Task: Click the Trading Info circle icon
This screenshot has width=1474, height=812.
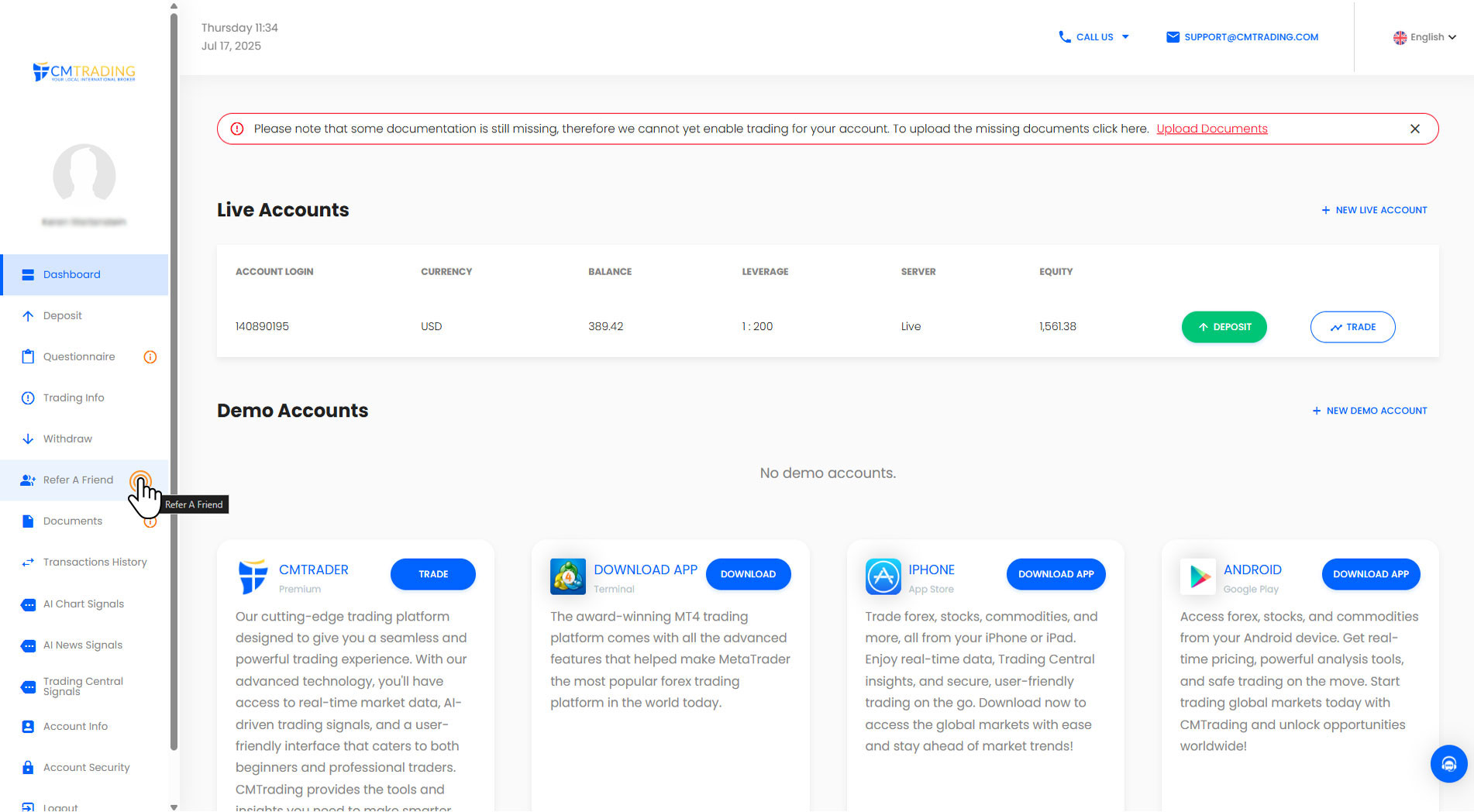Action: pos(28,398)
